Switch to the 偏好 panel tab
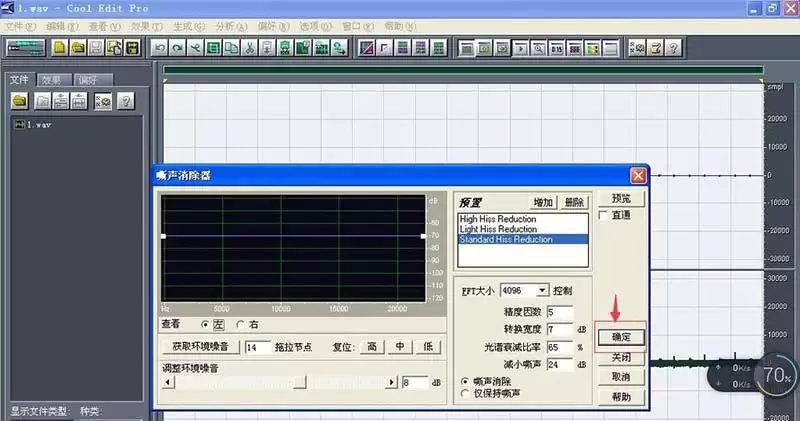 (x=91, y=80)
